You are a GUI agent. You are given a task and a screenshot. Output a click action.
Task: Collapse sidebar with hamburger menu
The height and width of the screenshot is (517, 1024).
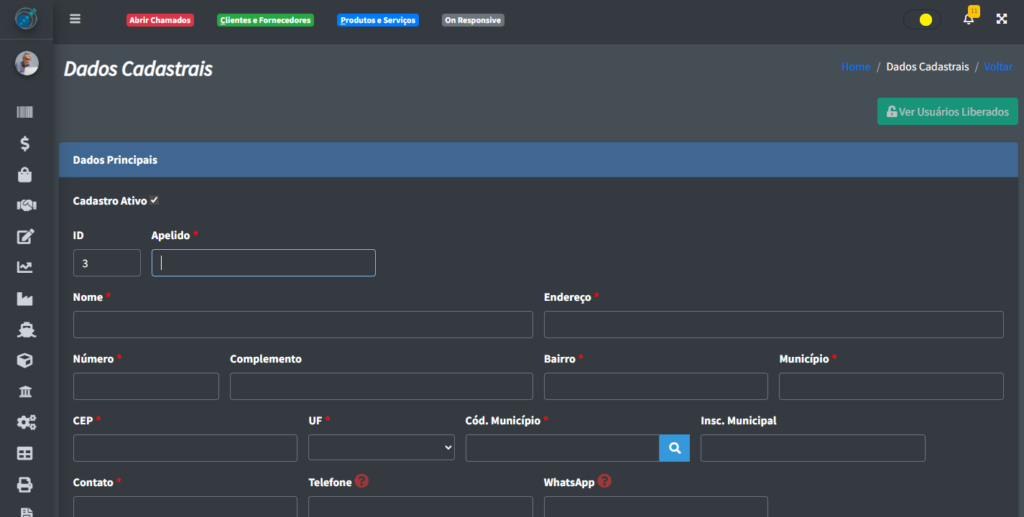(75, 19)
